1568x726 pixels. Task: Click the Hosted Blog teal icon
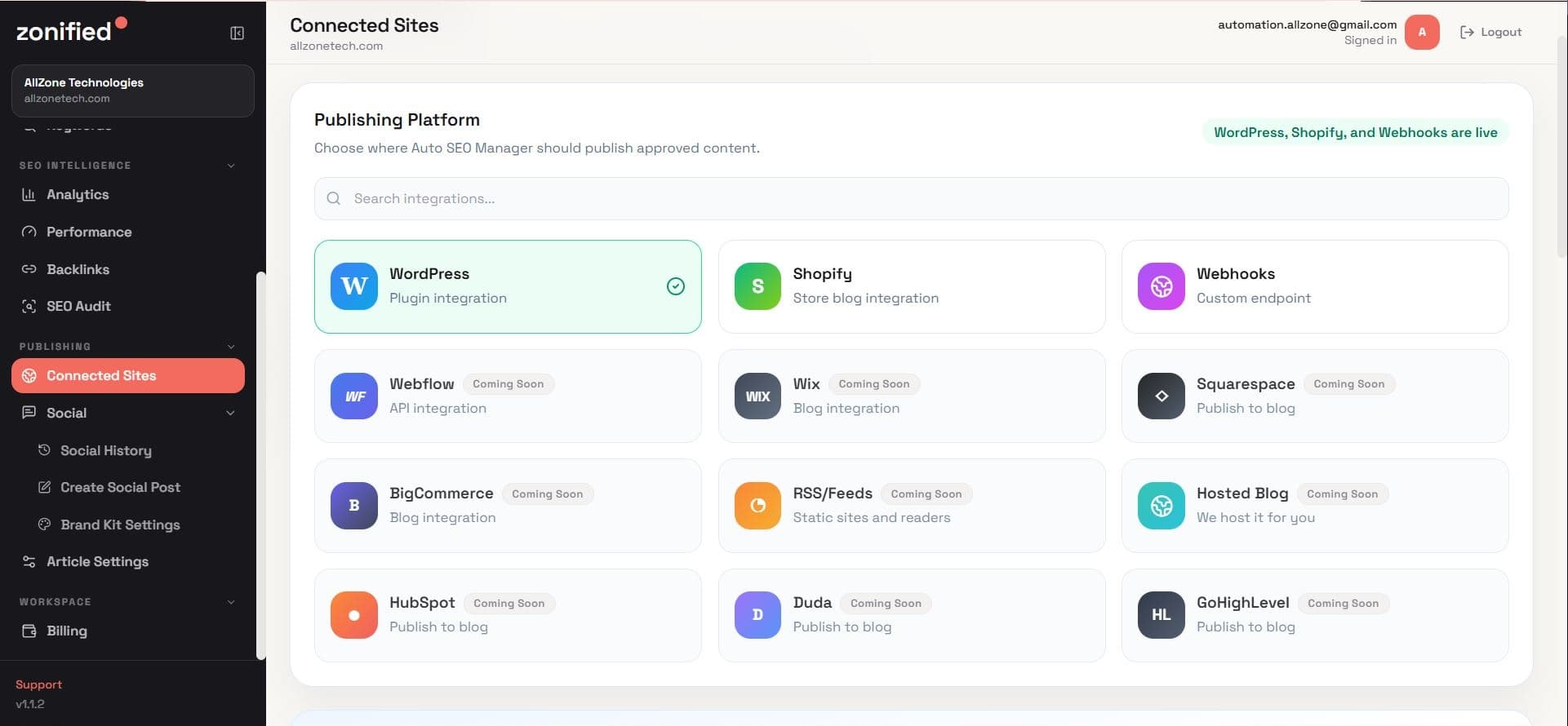tap(1162, 506)
